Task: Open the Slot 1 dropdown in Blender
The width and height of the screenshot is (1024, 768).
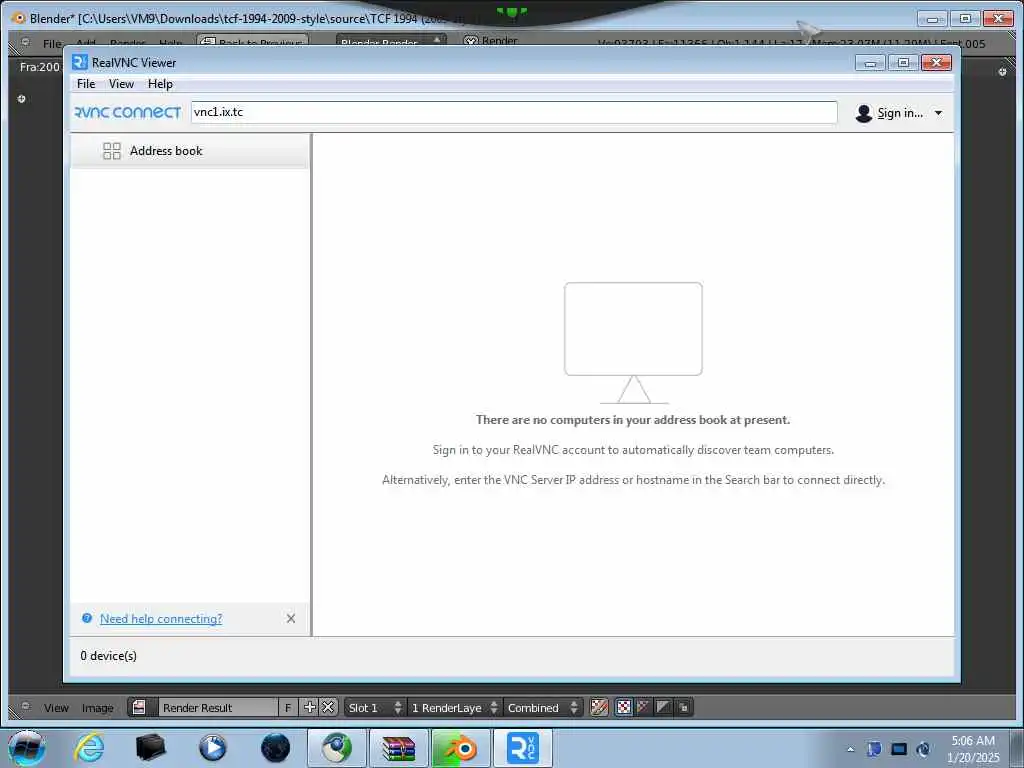Action: 374,707
